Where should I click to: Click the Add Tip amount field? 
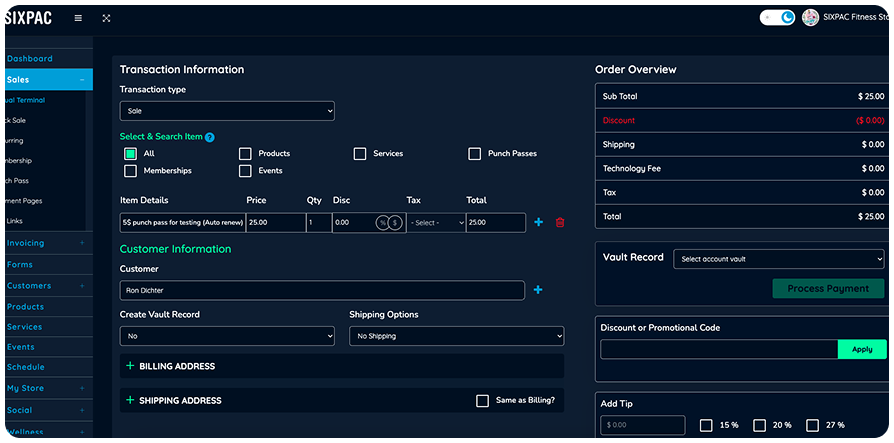coord(643,425)
